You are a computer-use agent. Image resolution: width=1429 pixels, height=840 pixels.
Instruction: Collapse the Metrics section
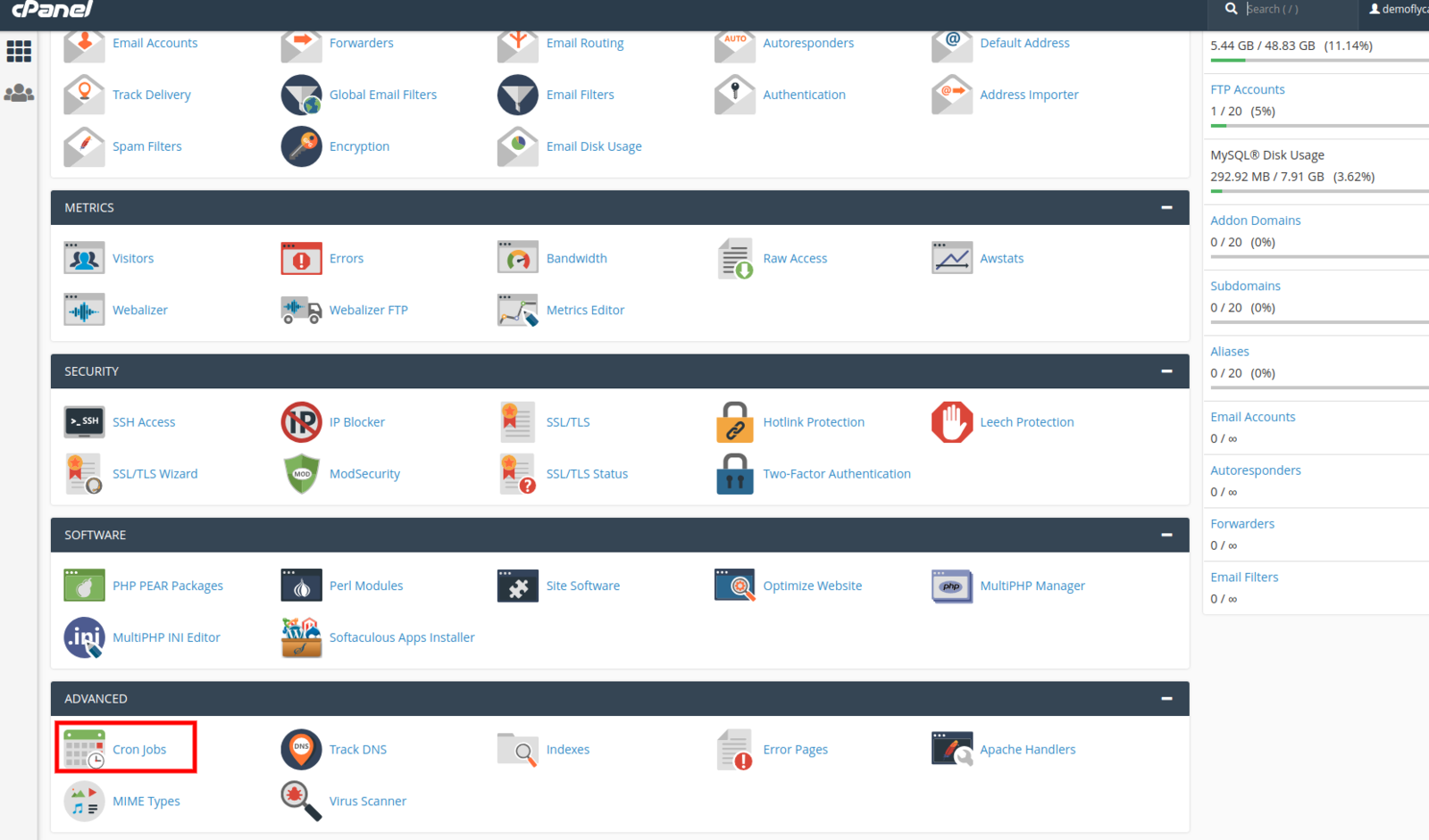pos(1166,207)
